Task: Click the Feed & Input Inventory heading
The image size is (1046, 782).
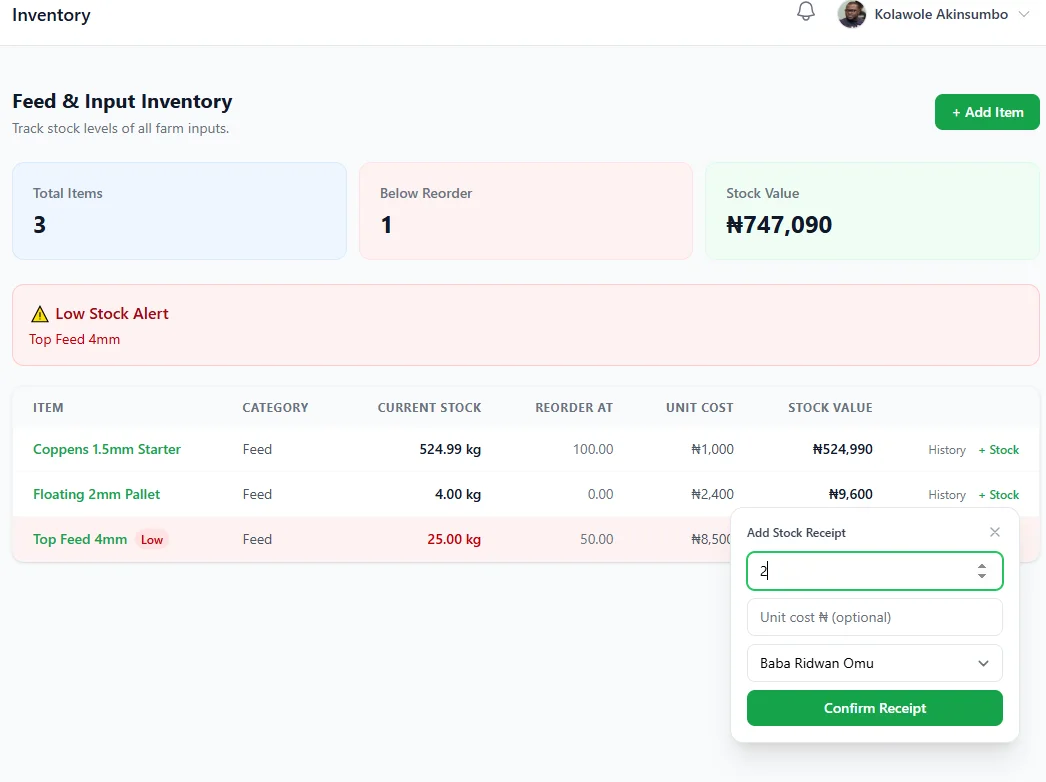Action: click(122, 101)
